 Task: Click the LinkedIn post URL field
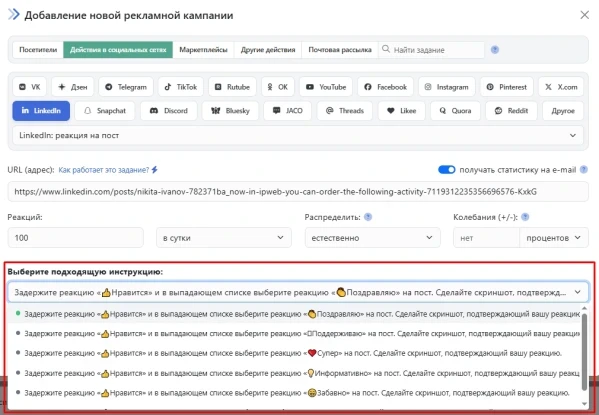298,191
